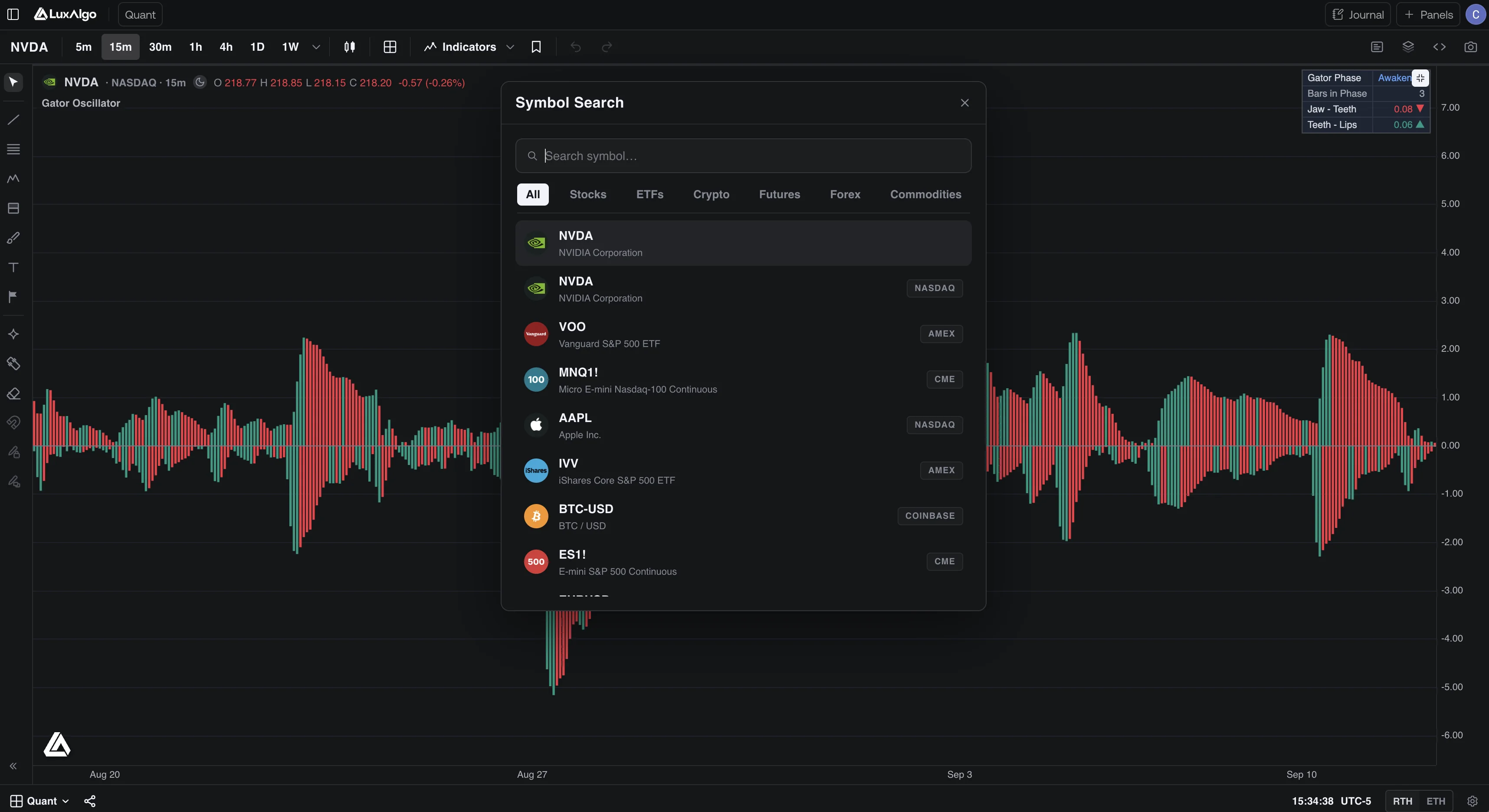Set timeframe to 30m

[160, 47]
